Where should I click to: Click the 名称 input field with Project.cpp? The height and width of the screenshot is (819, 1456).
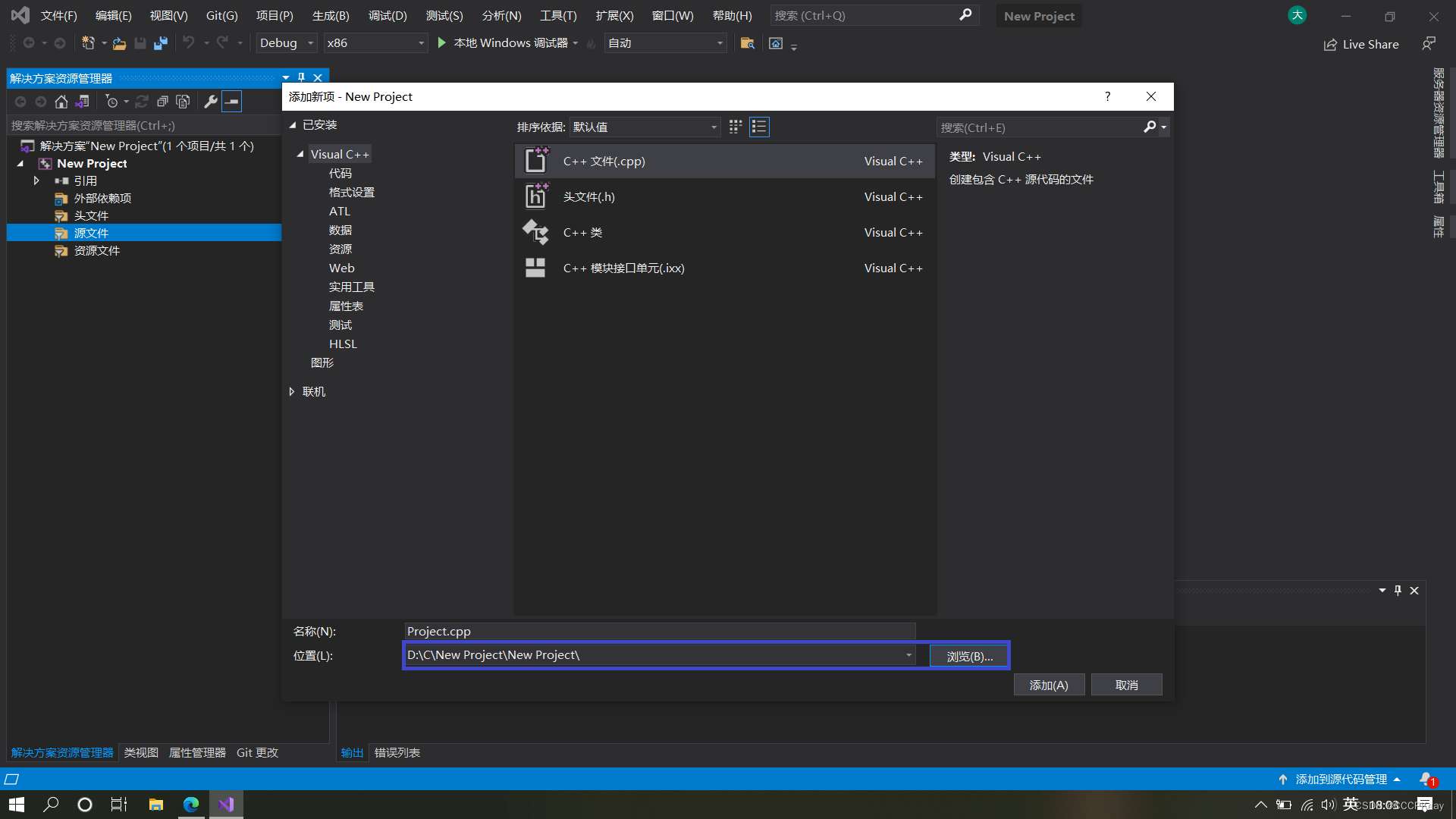660,631
